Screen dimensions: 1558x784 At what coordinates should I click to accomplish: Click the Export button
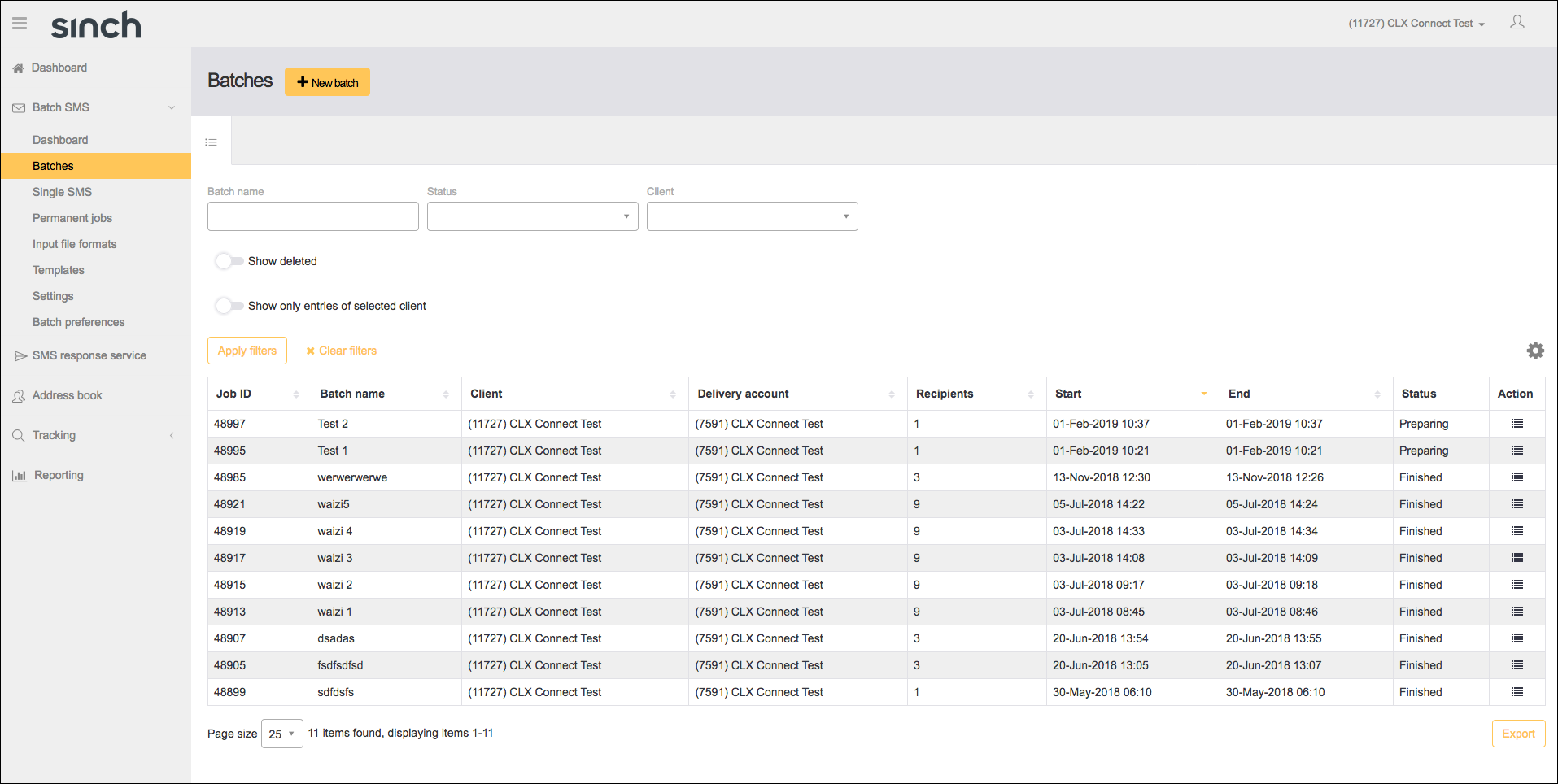pos(1517,733)
